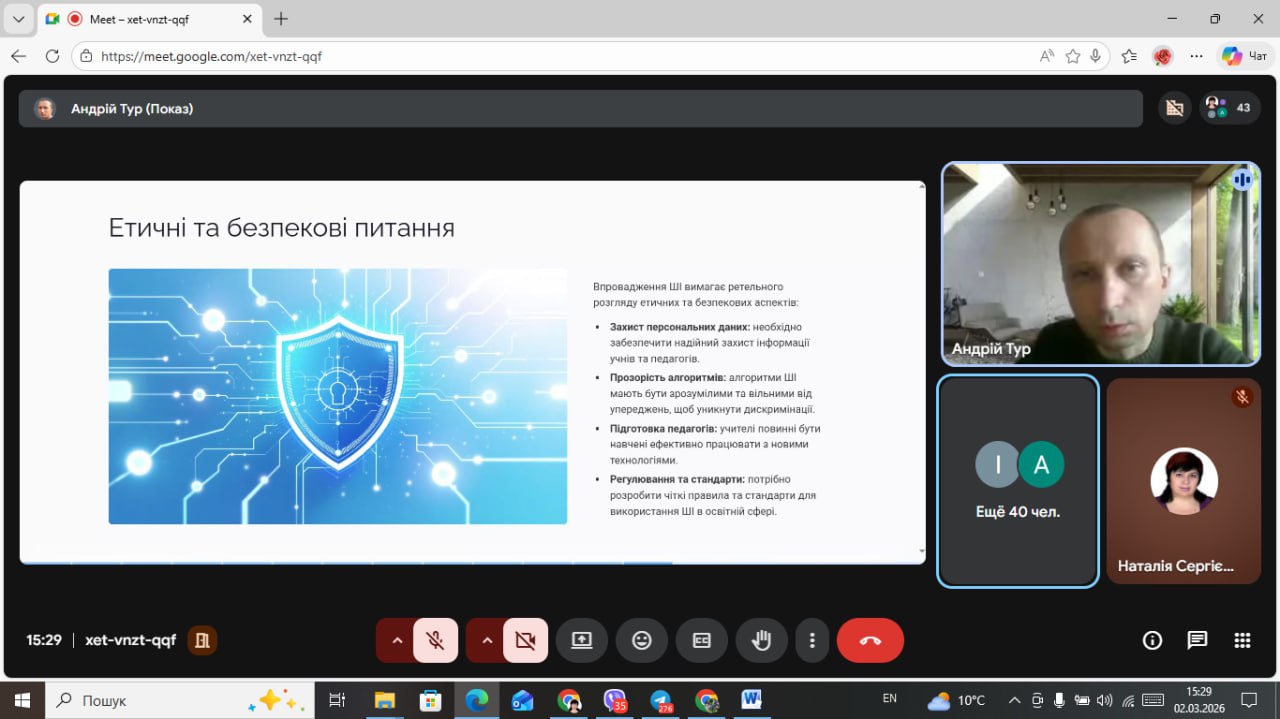Toggle the muted microphone button
1280x719 pixels.
click(435, 640)
